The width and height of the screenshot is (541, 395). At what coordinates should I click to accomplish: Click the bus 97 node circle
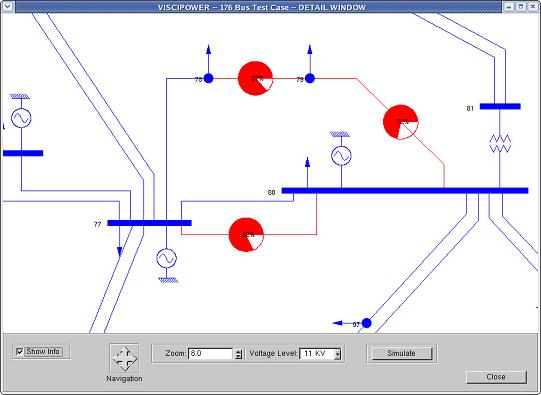coord(366,323)
